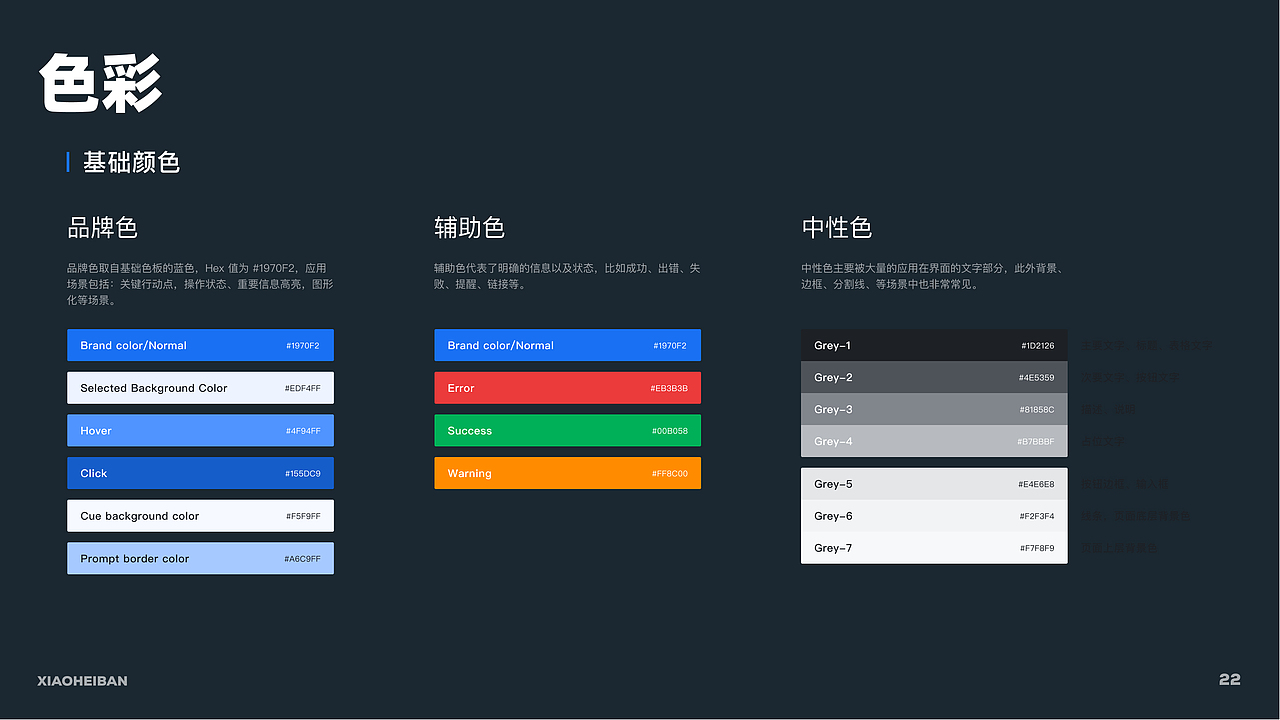
Task: Select the 中性色 description paragraph
Action: [932, 276]
